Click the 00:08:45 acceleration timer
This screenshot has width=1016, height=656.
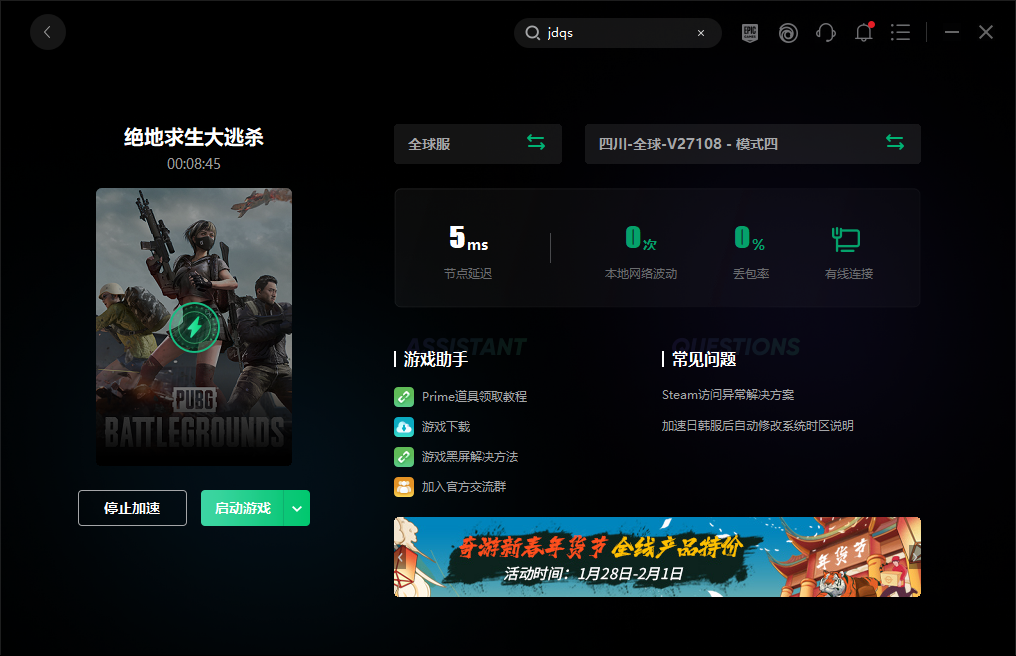[194, 164]
